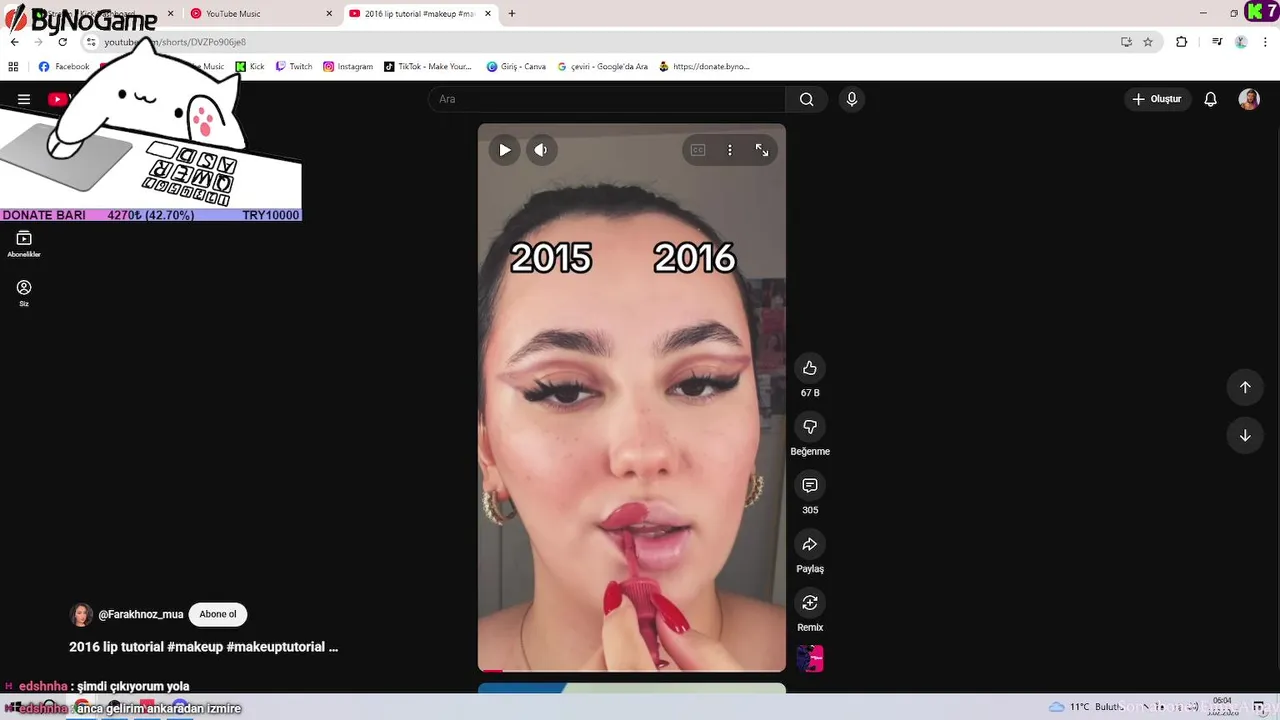This screenshot has width=1280, height=720.
Task: Open the three-dot video options menu
Action: coord(730,150)
